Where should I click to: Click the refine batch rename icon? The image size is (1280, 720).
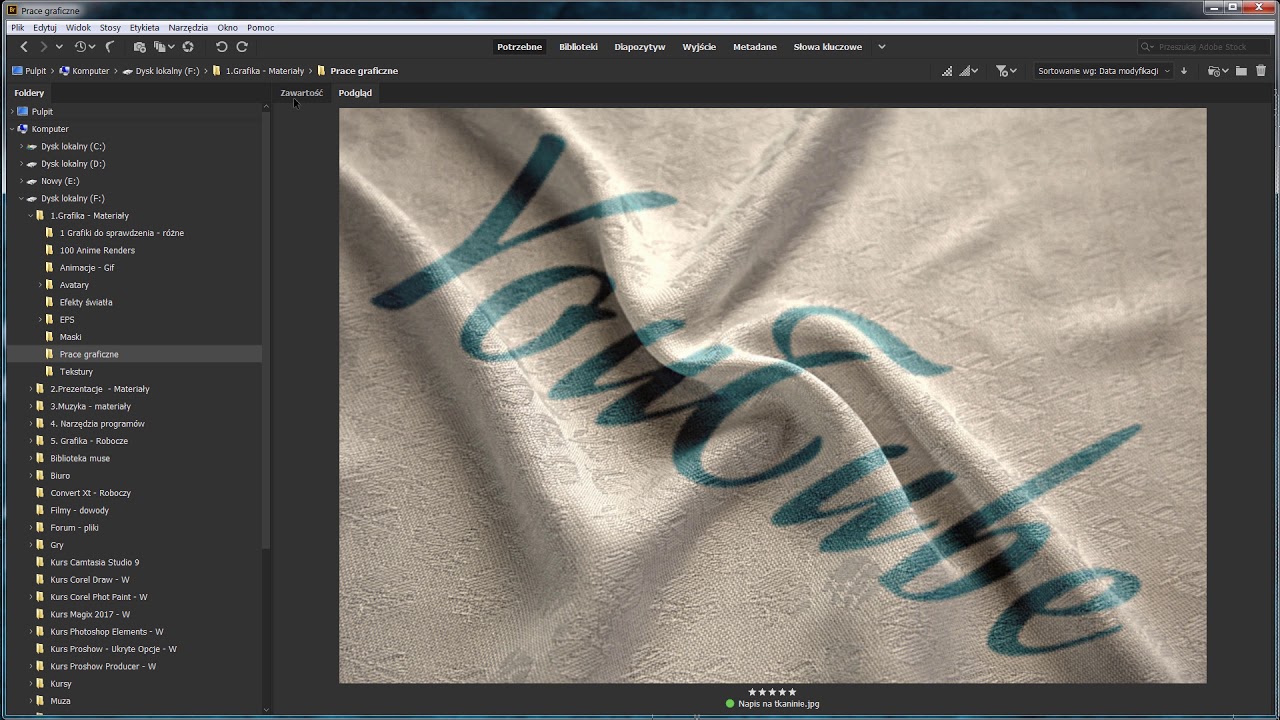(160, 47)
